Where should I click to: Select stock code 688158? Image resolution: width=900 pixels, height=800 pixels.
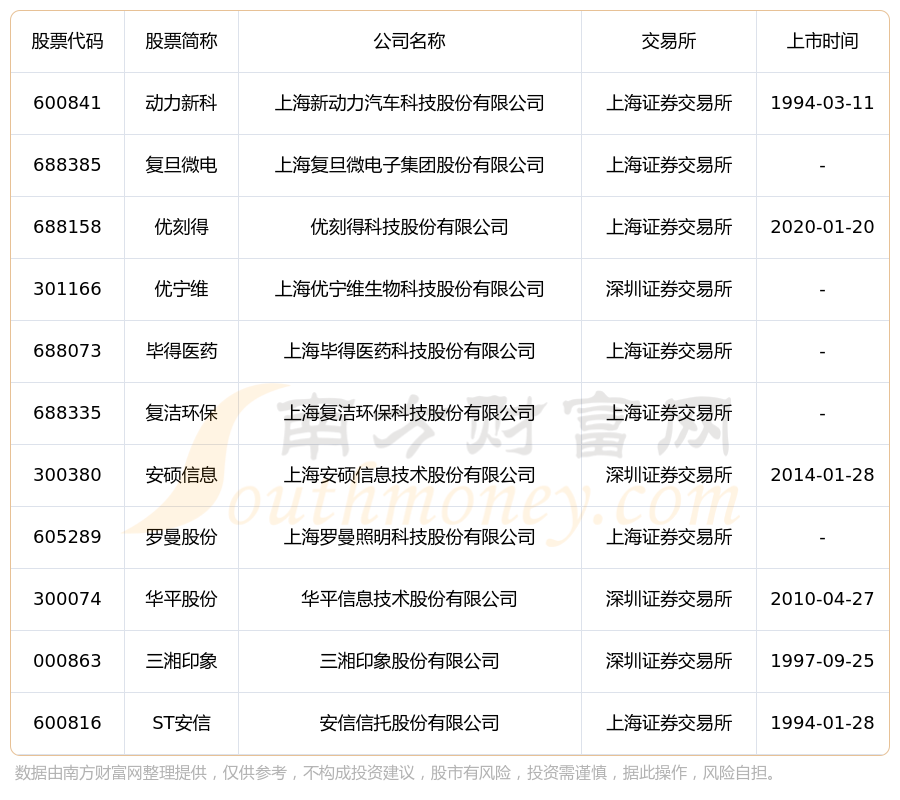pos(67,227)
